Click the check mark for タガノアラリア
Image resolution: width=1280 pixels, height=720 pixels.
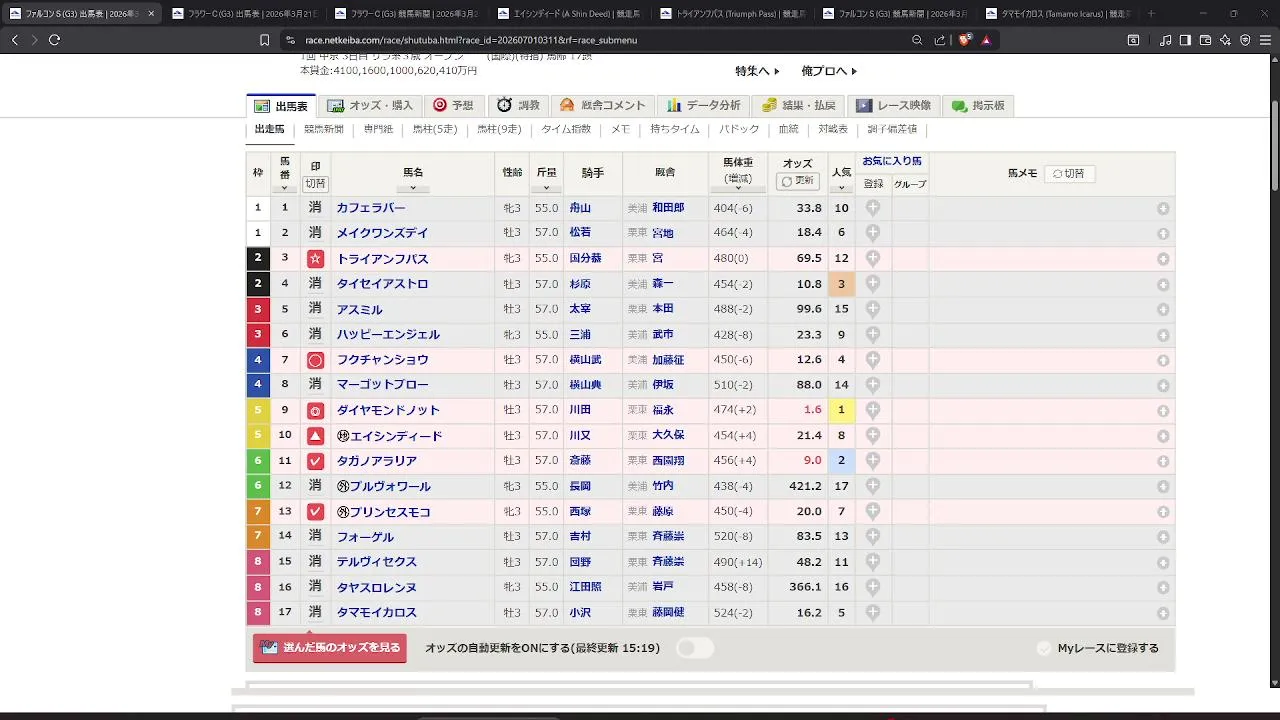click(x=315, y=461)
